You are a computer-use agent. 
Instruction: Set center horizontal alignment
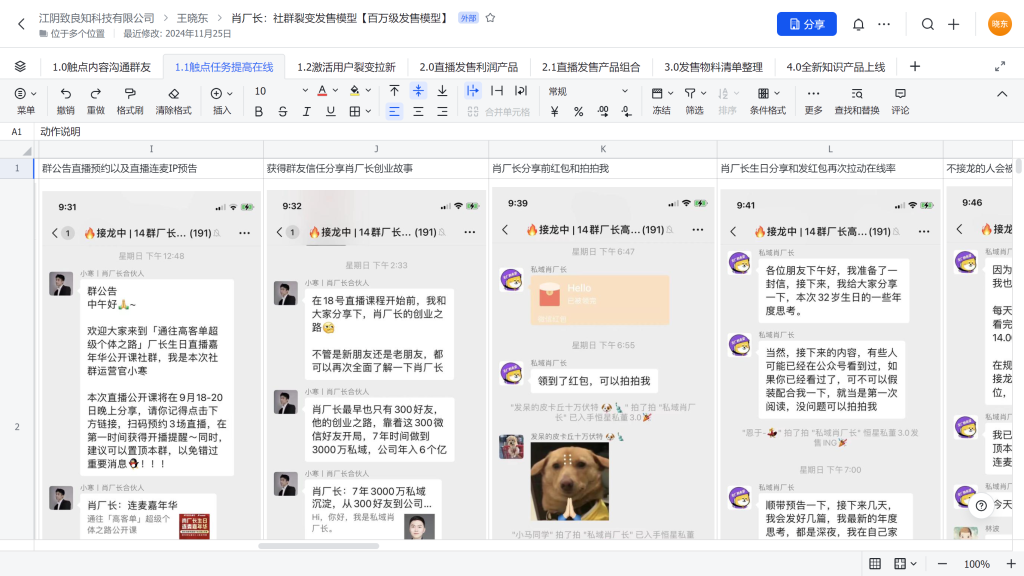point(418,112)
